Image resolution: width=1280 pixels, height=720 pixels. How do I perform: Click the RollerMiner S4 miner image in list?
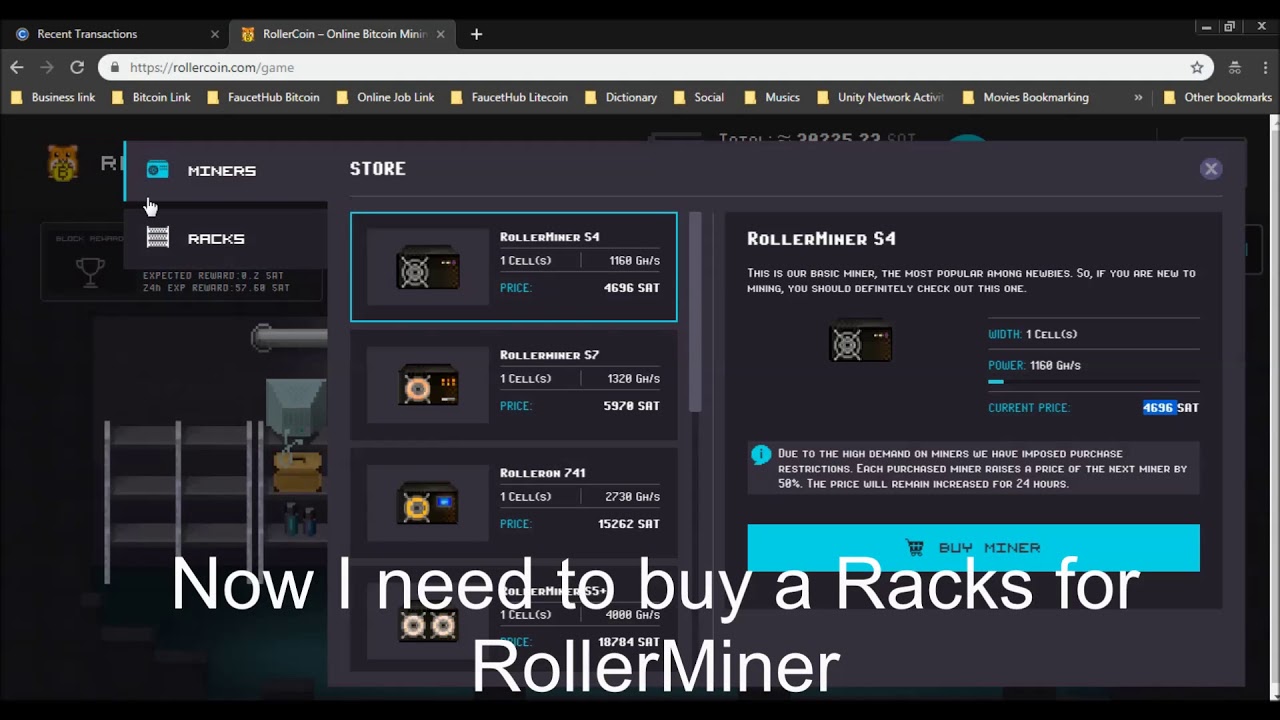point(428,268)
